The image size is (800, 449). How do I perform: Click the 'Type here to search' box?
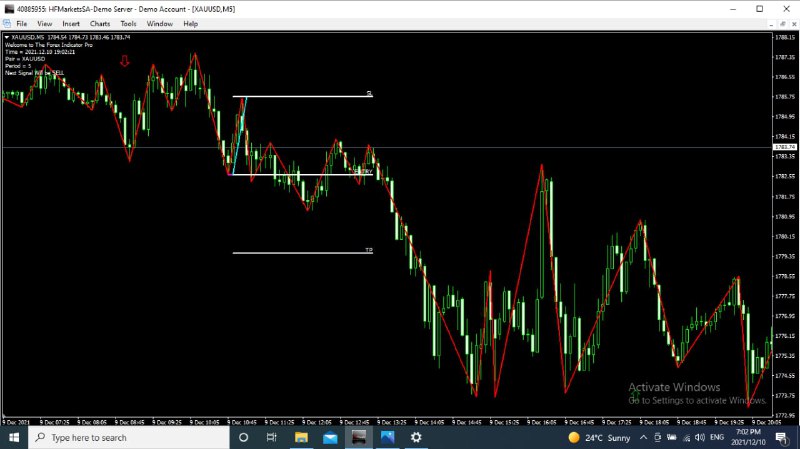click(x=129, y=437)
